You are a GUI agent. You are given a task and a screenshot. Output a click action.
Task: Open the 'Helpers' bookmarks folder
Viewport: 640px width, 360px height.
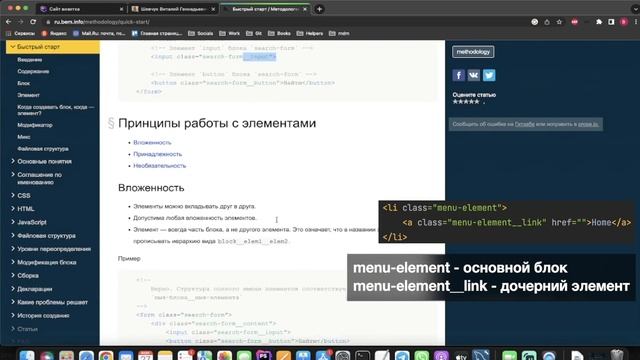[x=310, y=33]
